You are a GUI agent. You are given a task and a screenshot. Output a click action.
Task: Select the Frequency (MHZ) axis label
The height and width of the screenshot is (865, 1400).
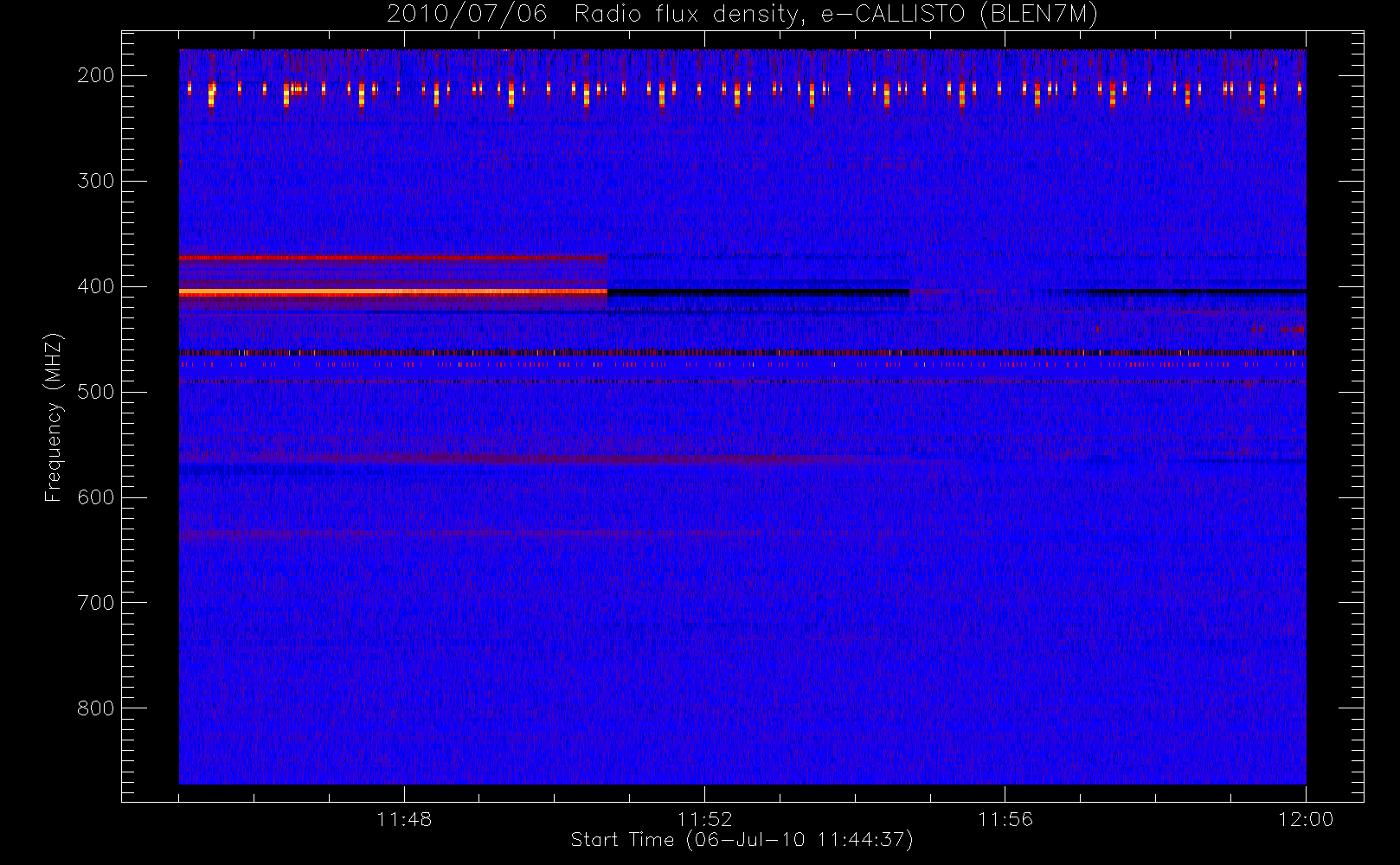tap(54, 417)
